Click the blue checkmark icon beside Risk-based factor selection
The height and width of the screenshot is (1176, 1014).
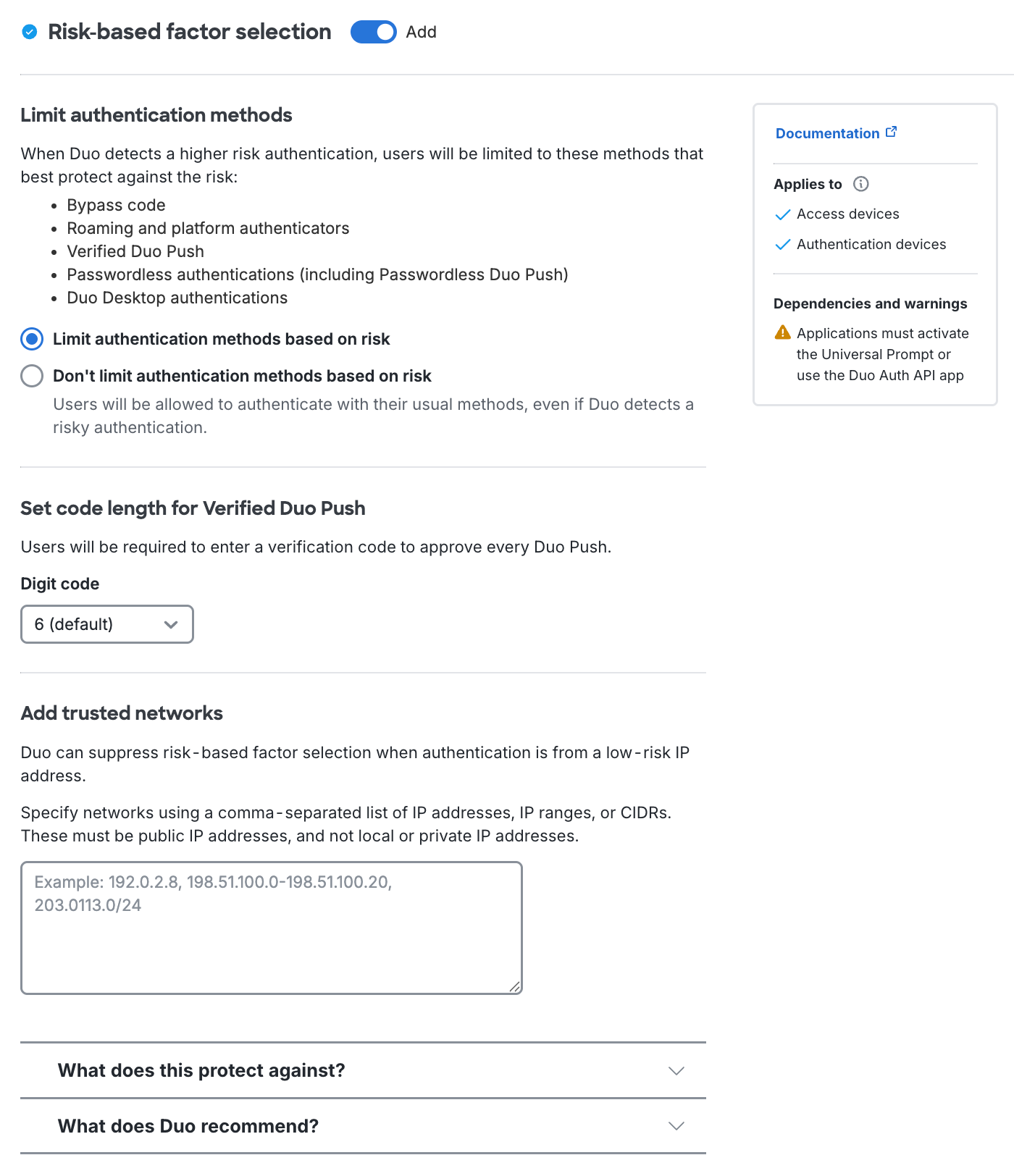(x=29, y=32)
